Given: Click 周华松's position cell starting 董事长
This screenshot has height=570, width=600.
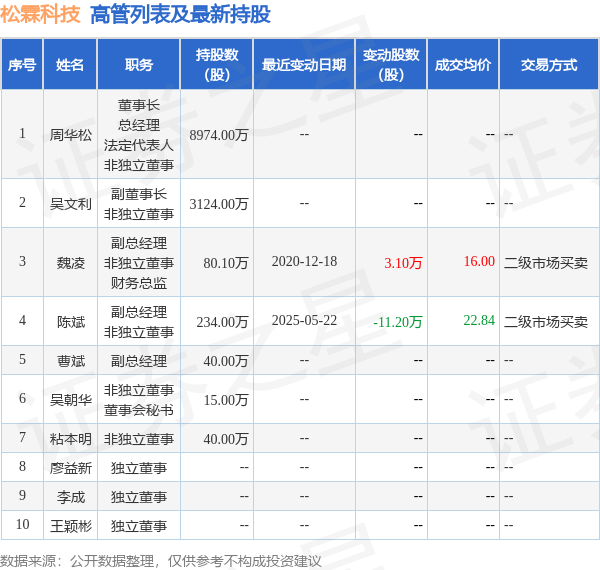Looking at the screenshot, I should pyautogui.click(x=139, y=135).
